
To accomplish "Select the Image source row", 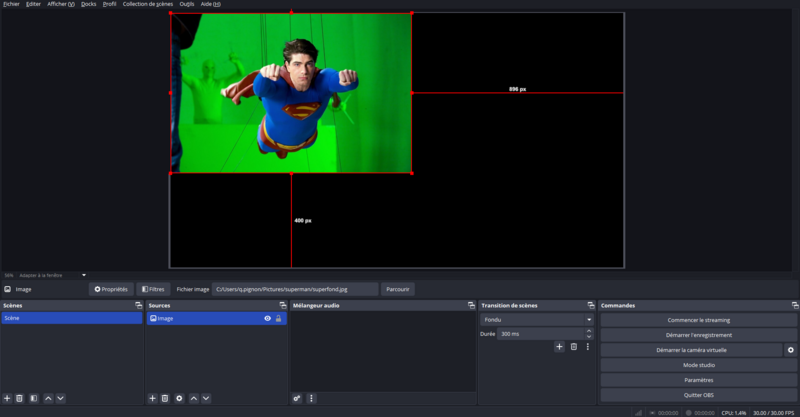I will pyautogui.click(x=217, y=318).
